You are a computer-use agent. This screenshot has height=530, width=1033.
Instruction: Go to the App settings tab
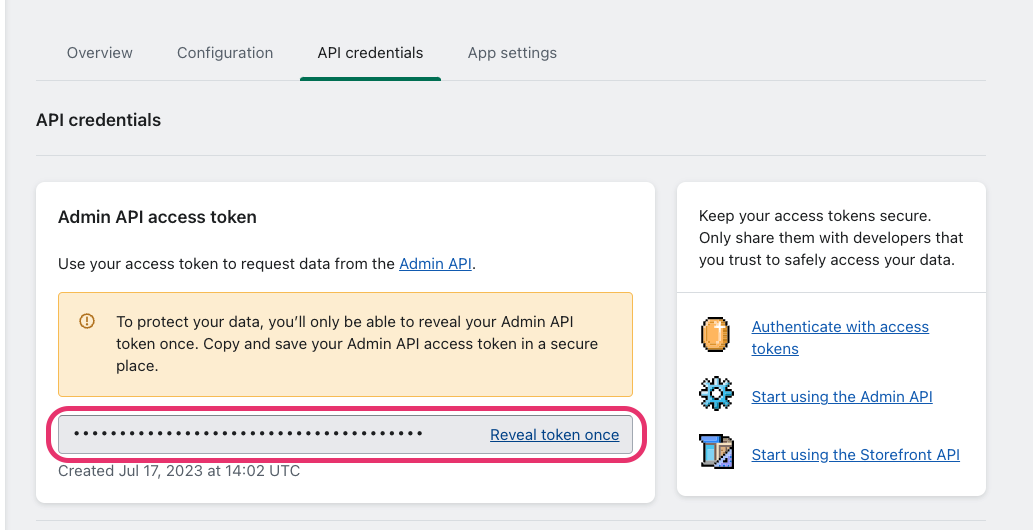[x=512, y=53]
